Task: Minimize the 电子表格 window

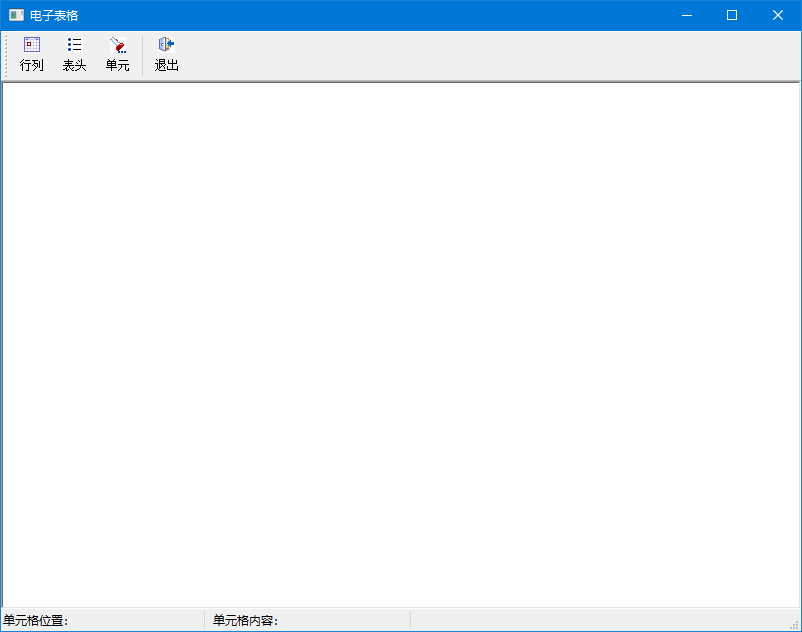Action: point(687,15)
